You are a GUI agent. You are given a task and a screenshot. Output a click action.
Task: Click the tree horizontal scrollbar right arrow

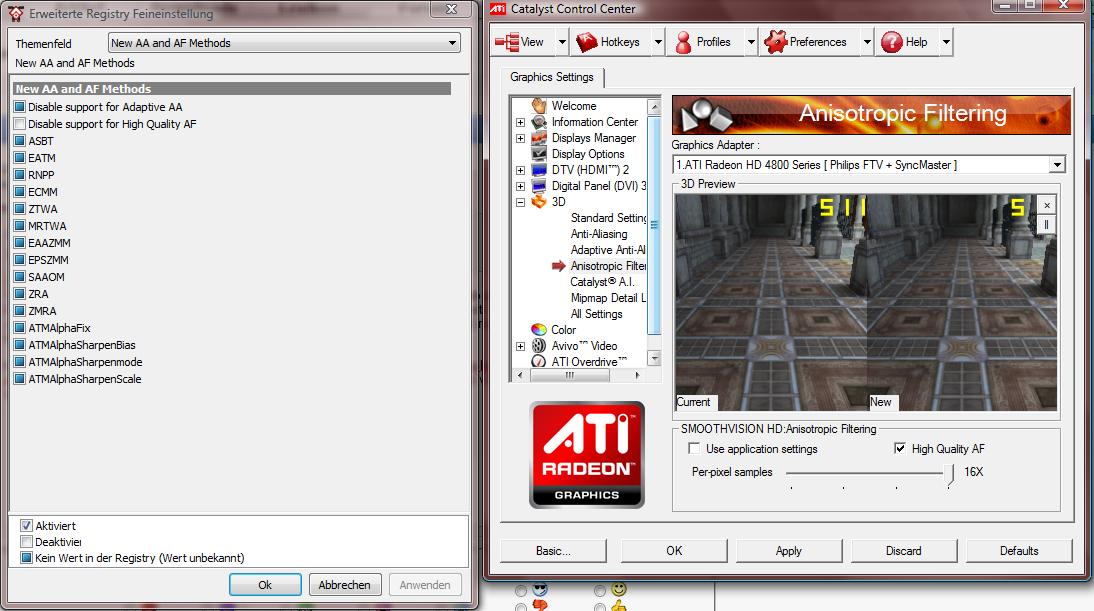[x=636, y=375]
